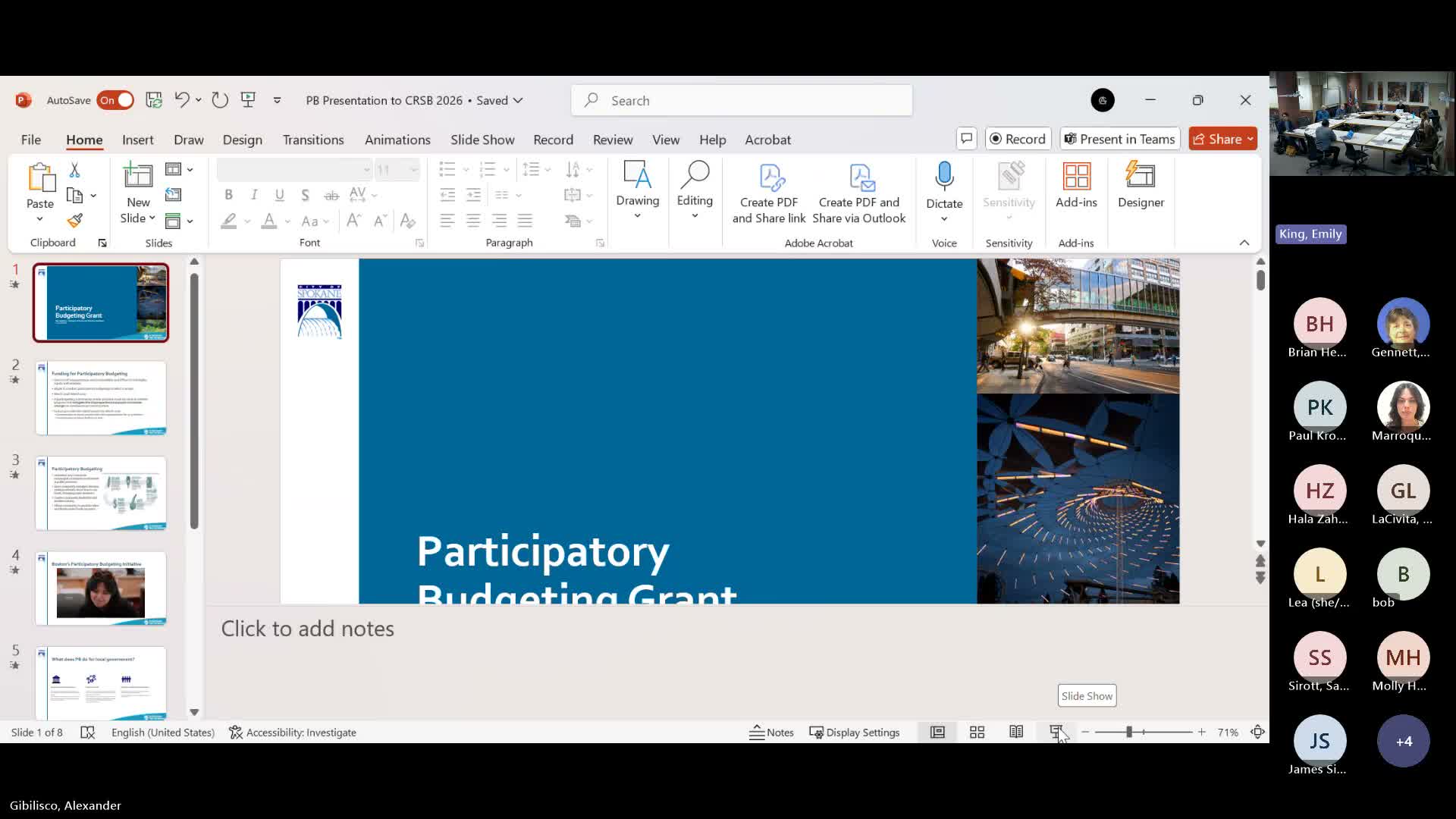Screen dimensions: 1456x819
Task: Switch to Normal view button
Action: pyautogui.click(x=937, y=732)
